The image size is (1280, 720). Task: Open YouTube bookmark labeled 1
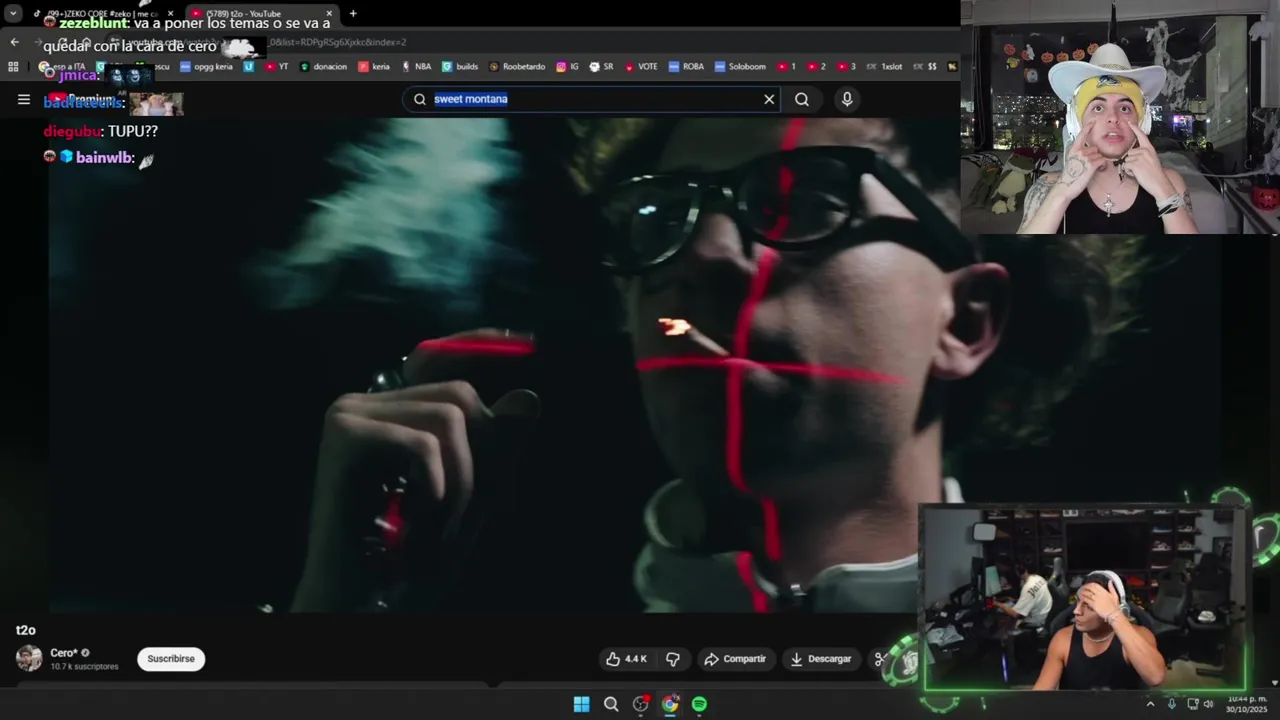point(786,67)
